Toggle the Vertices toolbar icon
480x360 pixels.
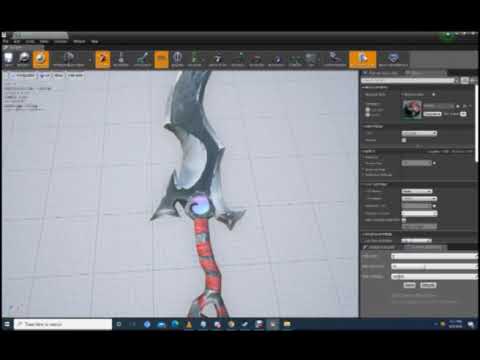295,59
